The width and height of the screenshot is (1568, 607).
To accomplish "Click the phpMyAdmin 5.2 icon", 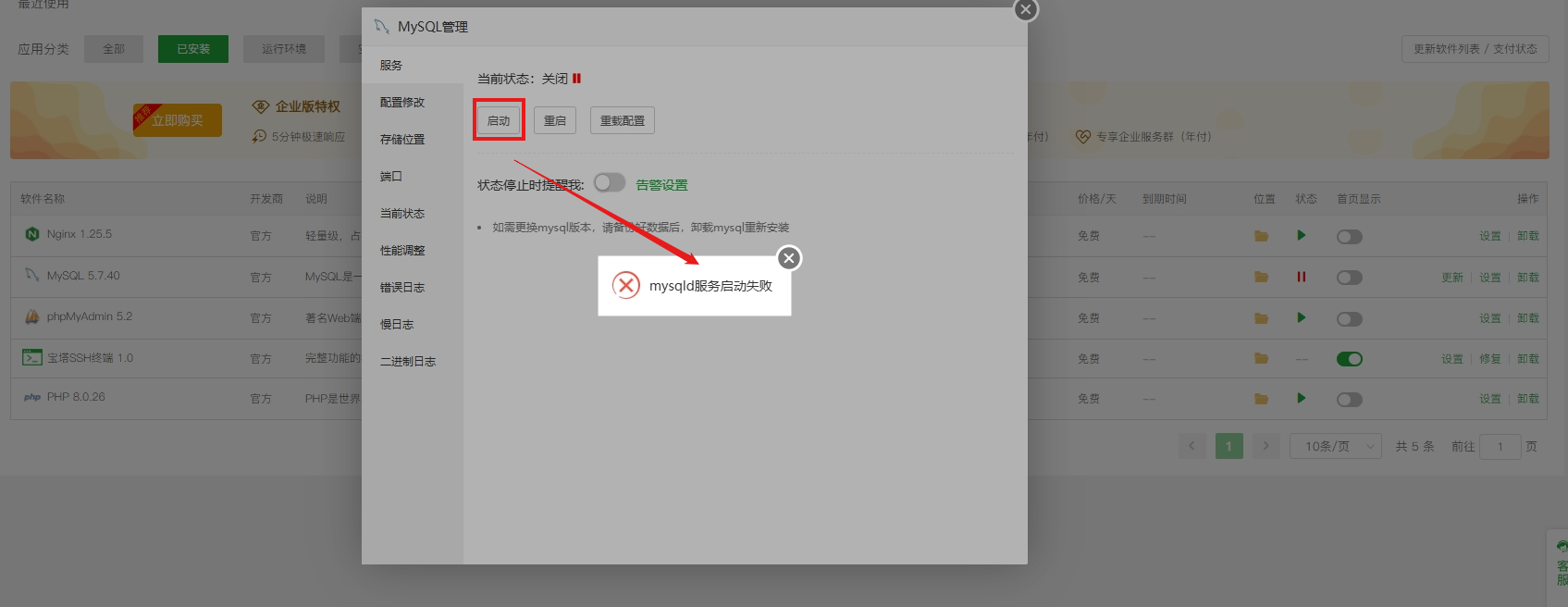I will (32, 316).
